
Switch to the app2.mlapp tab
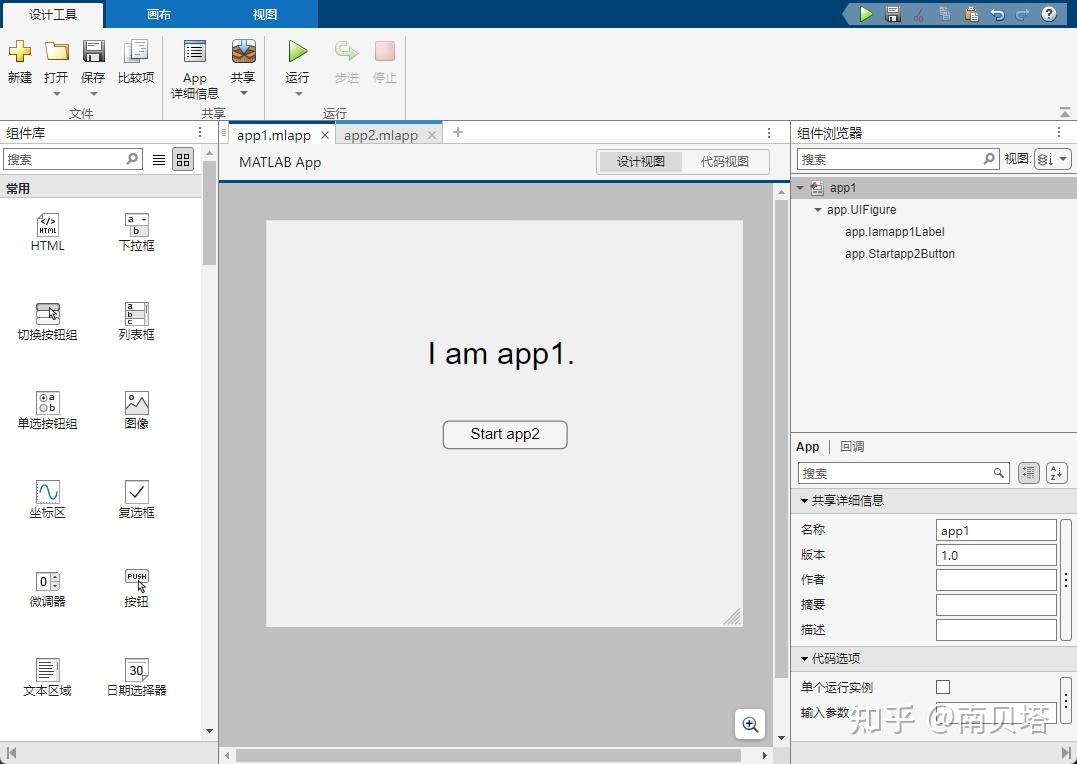click(x=383, y=133)
